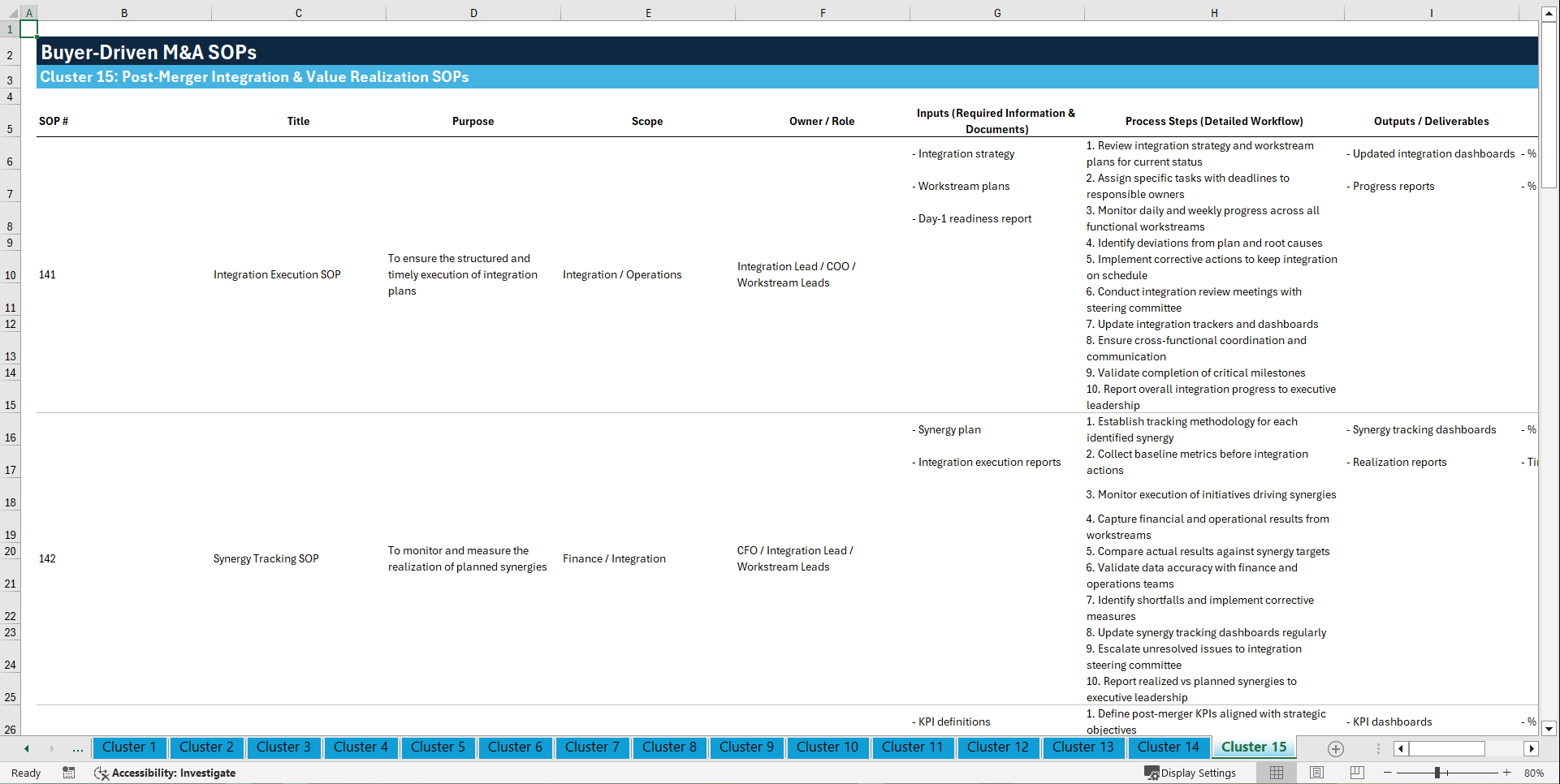Screen dimensions: 1560x784
Task: Click Zoom Out minus control
Action: pos(1388,773)
